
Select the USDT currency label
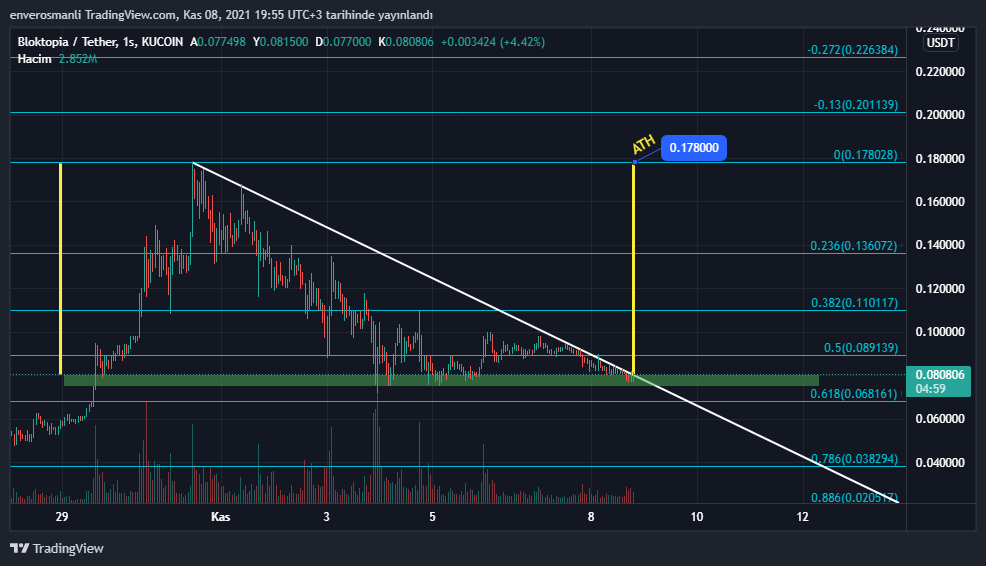(x=941, y=43)
